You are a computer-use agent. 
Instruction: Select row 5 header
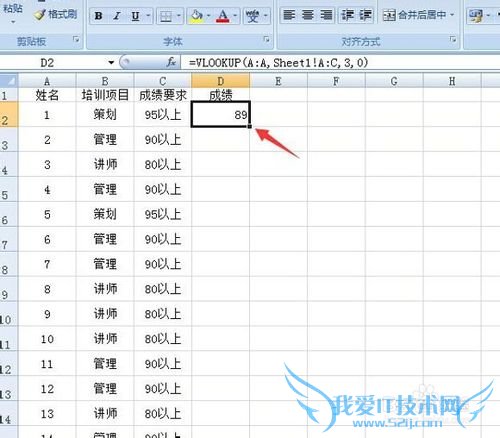point(9,189)
